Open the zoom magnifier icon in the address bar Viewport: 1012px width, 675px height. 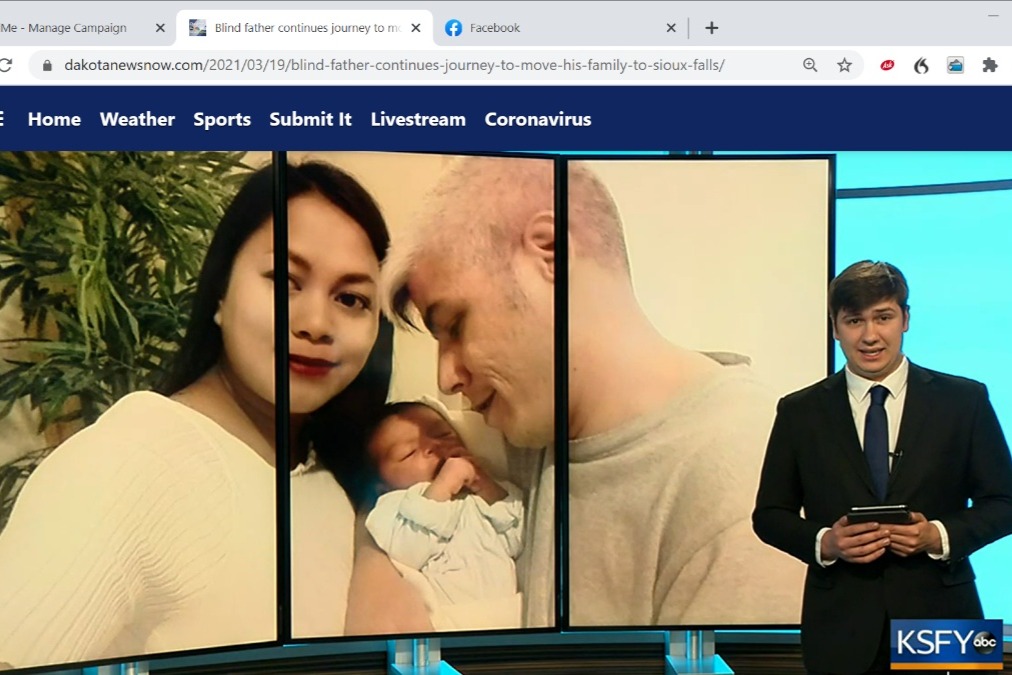[x=810, y=65]
